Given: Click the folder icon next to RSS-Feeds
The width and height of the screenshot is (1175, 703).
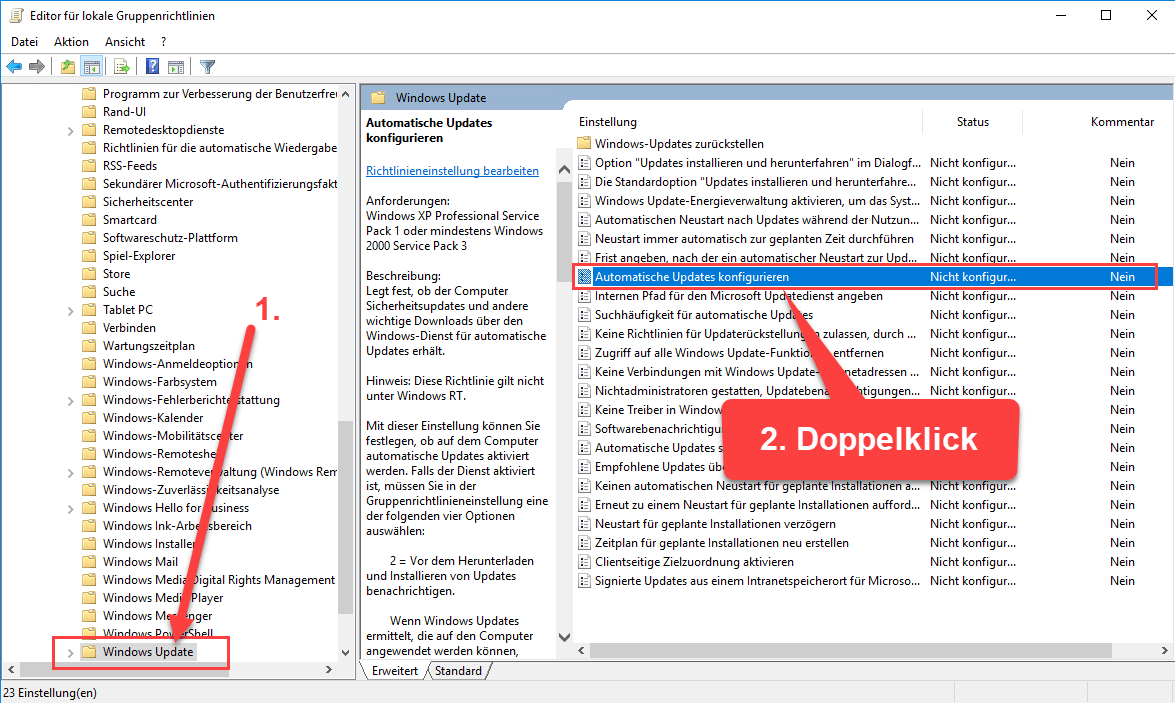Looking at the screenshot, I should [x=89, y=166].
